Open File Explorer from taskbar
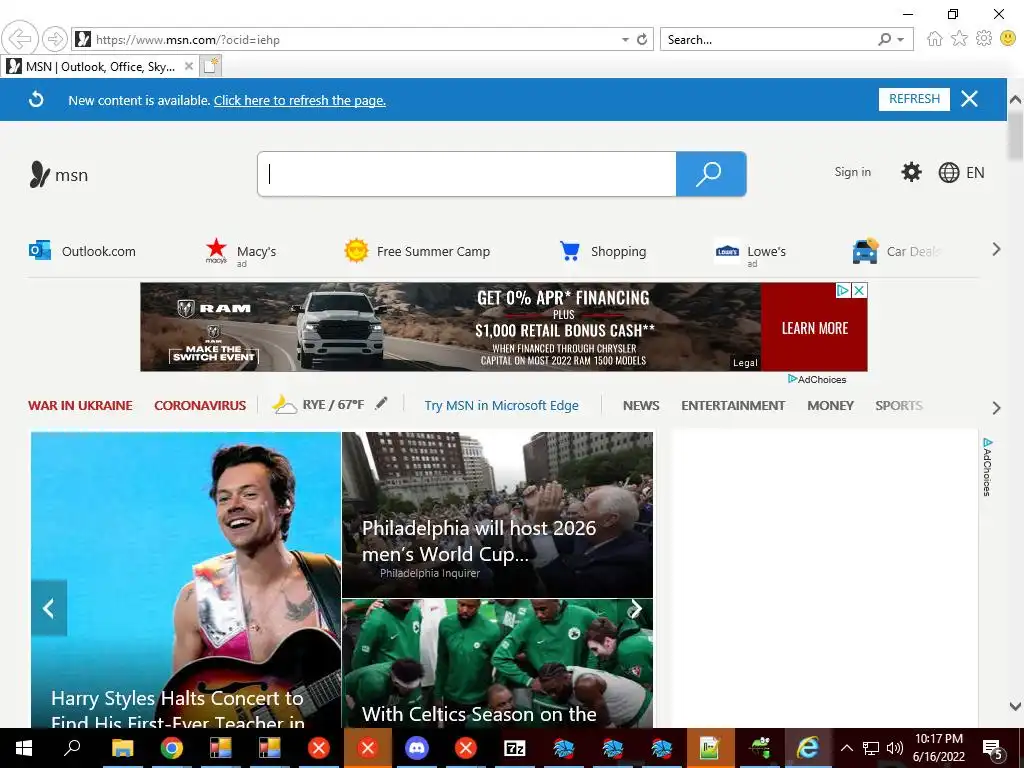Image resolution: width=1024 pixels, height=768 pixels. point(122,748)
